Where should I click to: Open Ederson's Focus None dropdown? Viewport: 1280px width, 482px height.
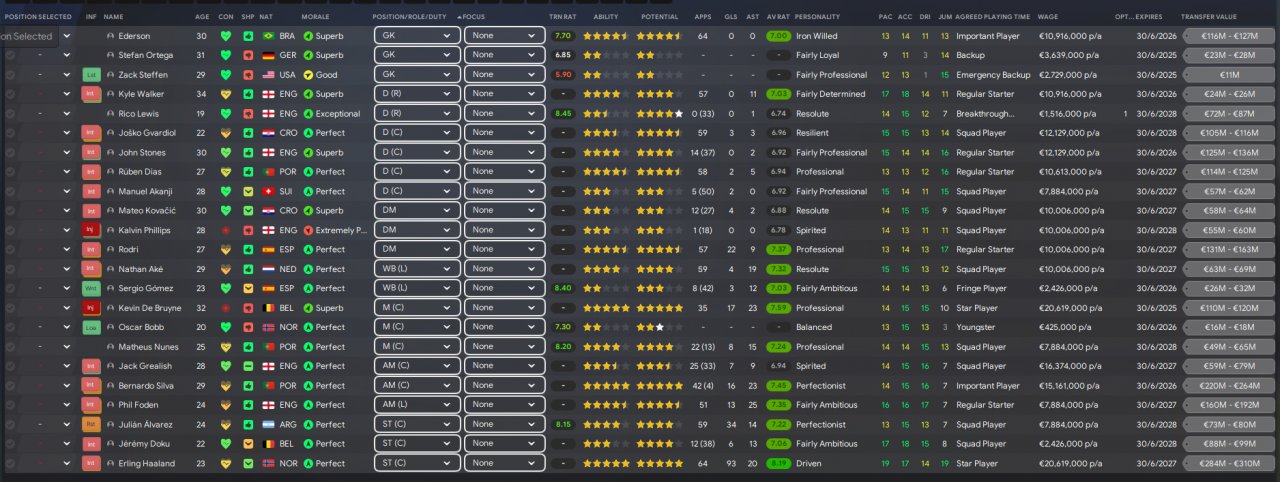(504, 36)
